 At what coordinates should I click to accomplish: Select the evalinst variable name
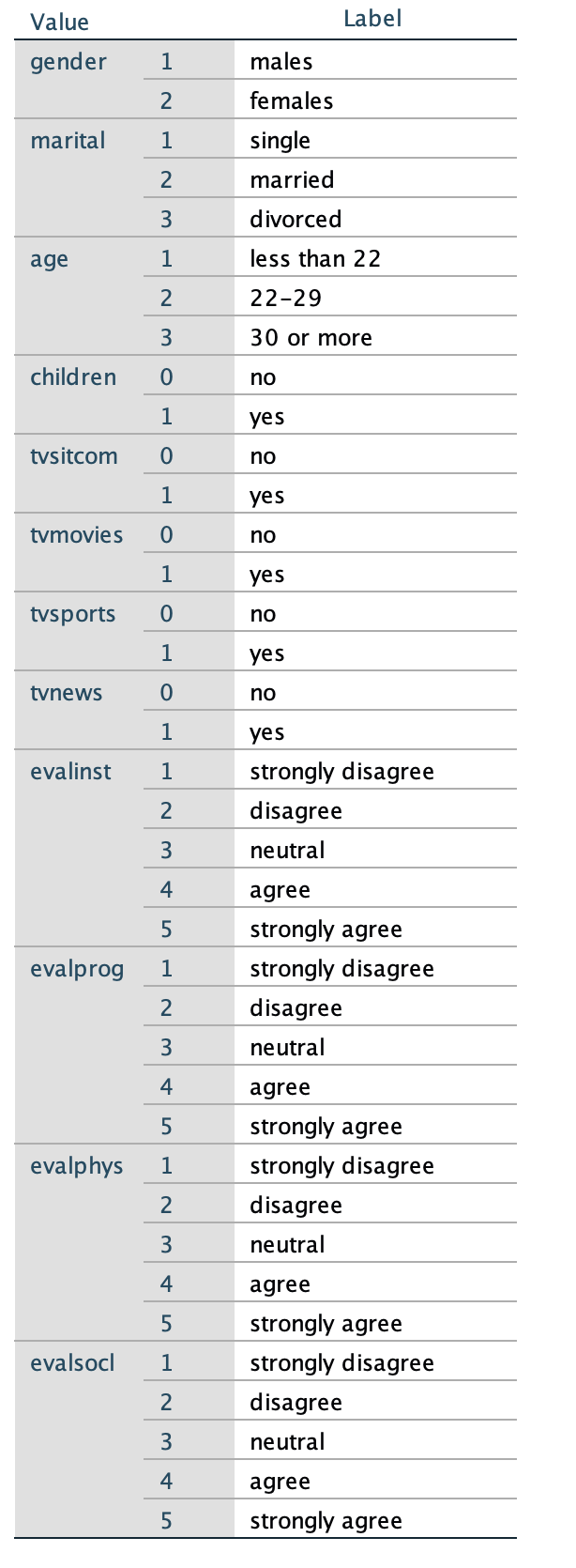click(x=70, y=772)
